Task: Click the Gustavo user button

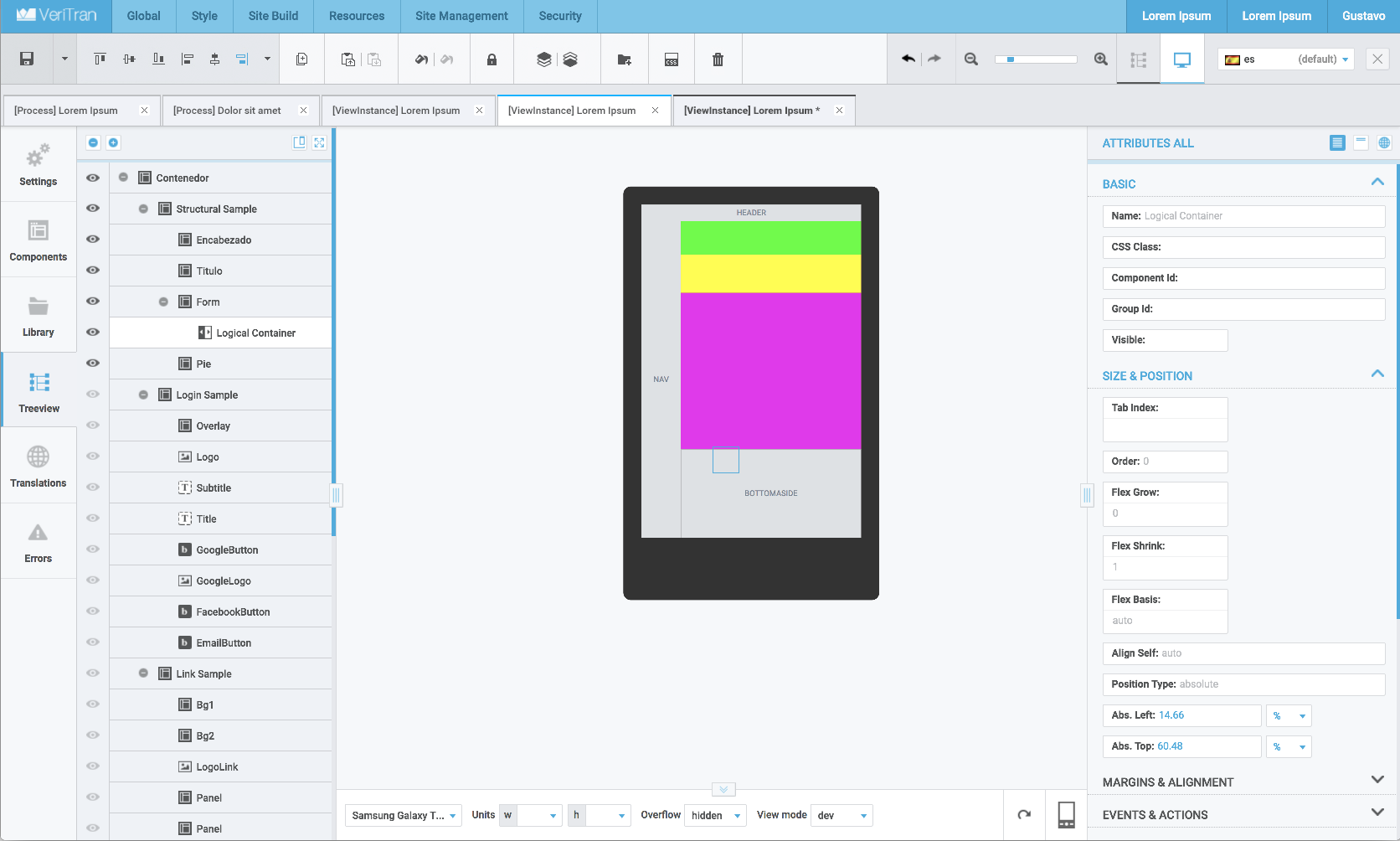Action: coord(1363,16)
